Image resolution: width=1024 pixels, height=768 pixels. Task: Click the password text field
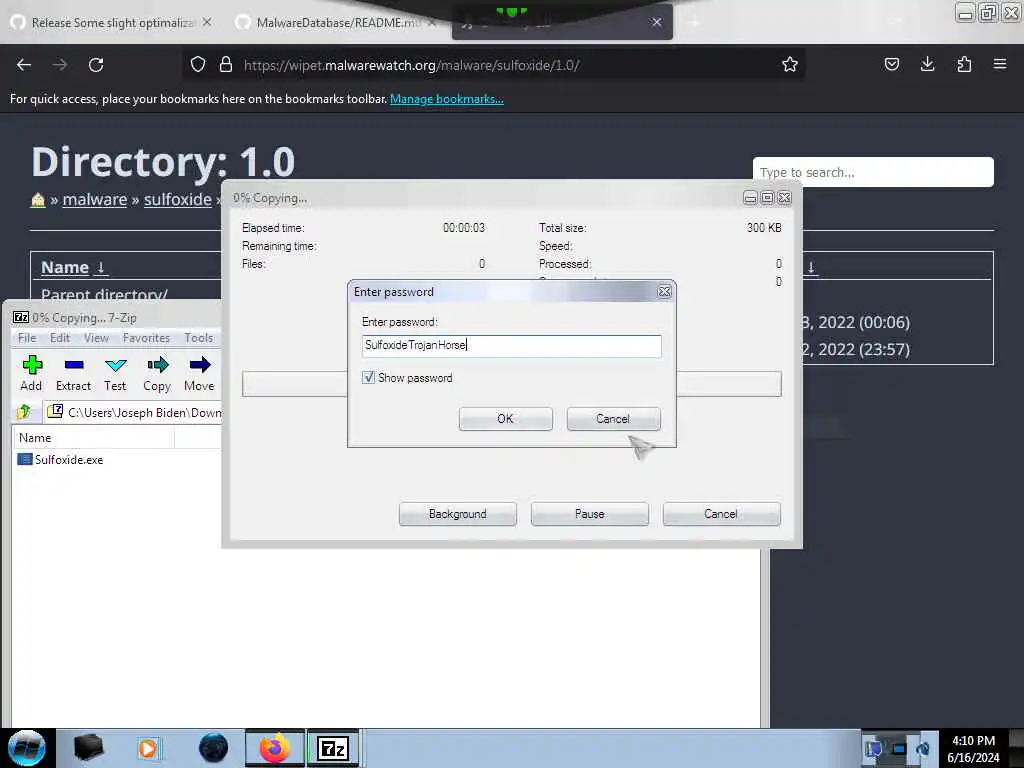click(511, 345)
